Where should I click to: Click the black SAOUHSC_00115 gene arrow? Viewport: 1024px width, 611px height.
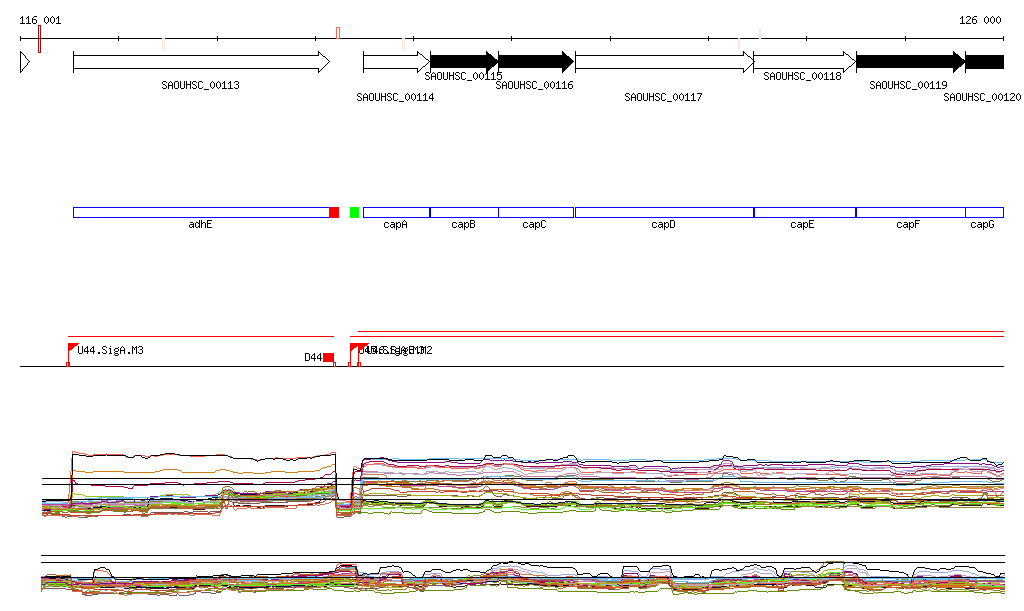pos(463,62)
